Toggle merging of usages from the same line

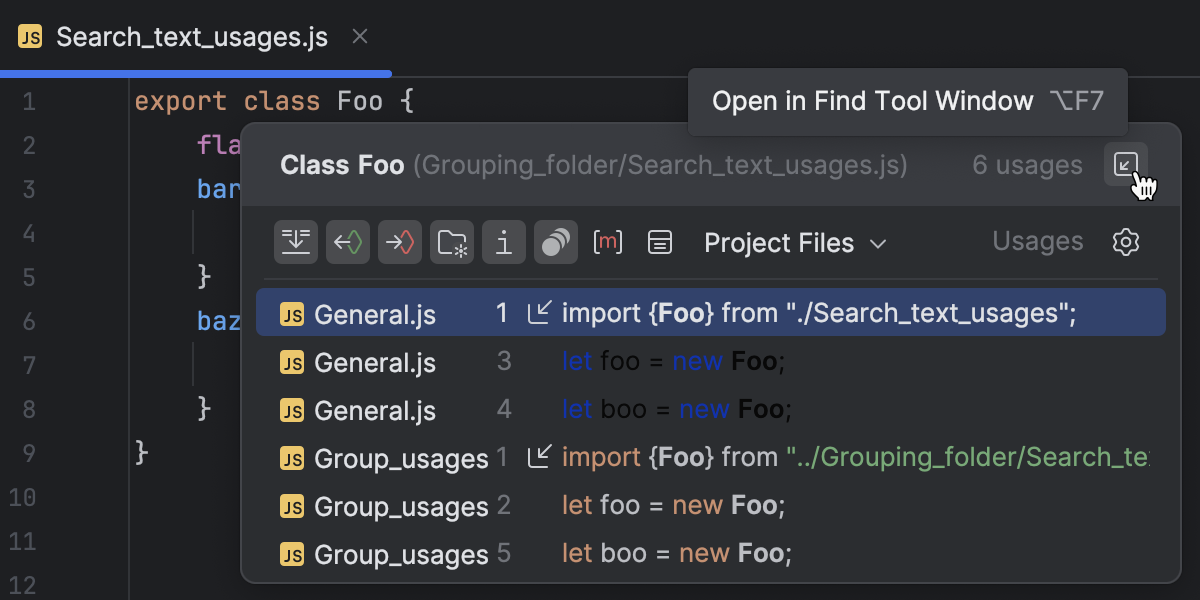point(296,242)
